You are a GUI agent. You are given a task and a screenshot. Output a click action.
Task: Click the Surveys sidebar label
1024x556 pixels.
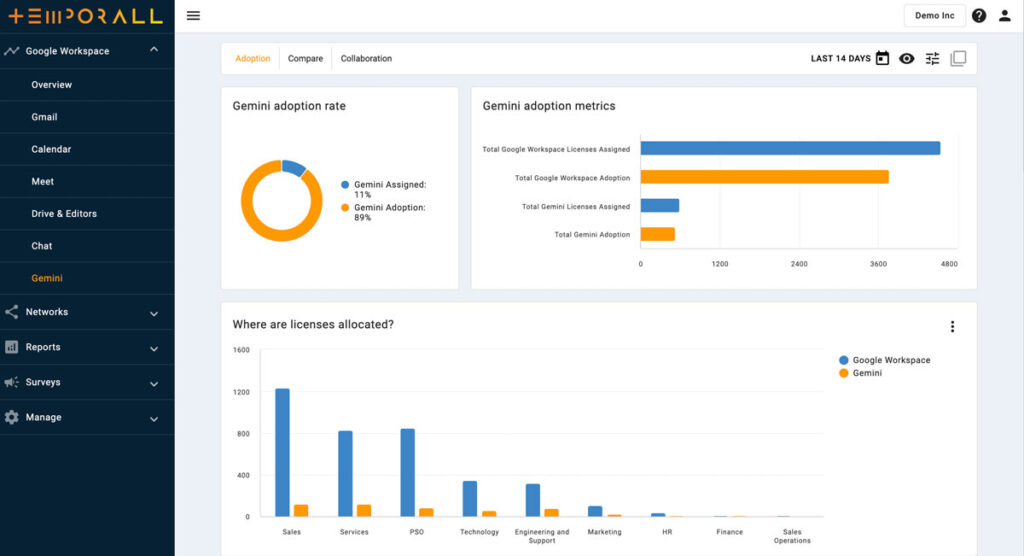pyautogui.click(x=43, y=382)
